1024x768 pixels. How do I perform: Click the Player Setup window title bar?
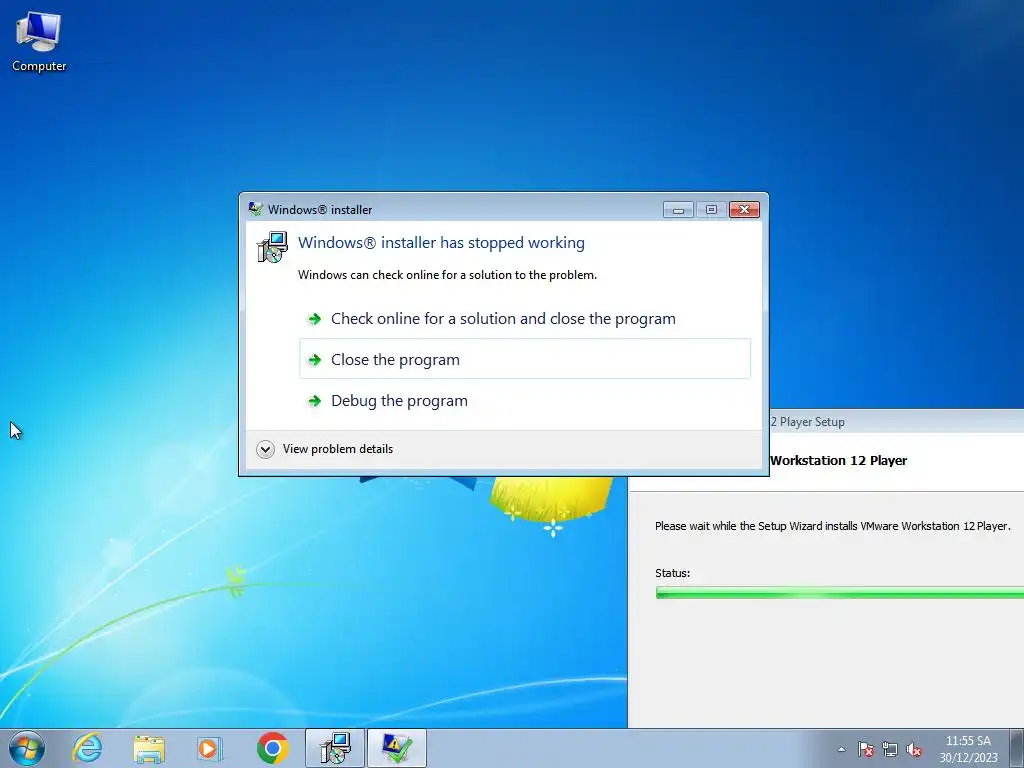click(896, 422)
